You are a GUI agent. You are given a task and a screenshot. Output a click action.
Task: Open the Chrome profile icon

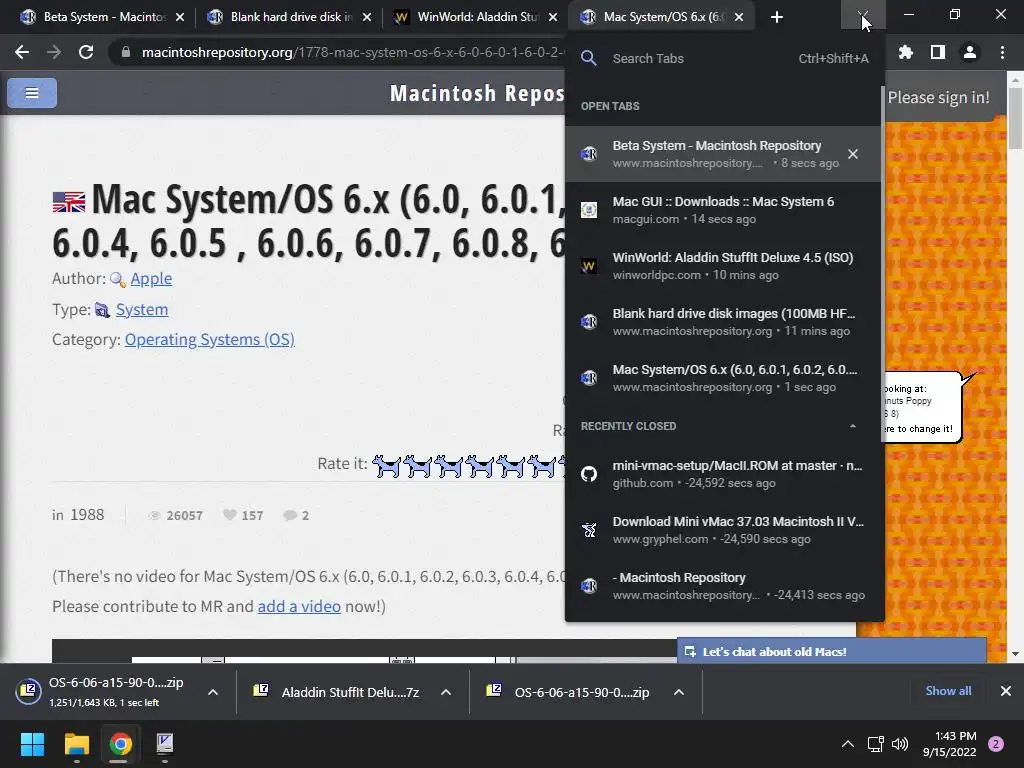coord(970,52)
